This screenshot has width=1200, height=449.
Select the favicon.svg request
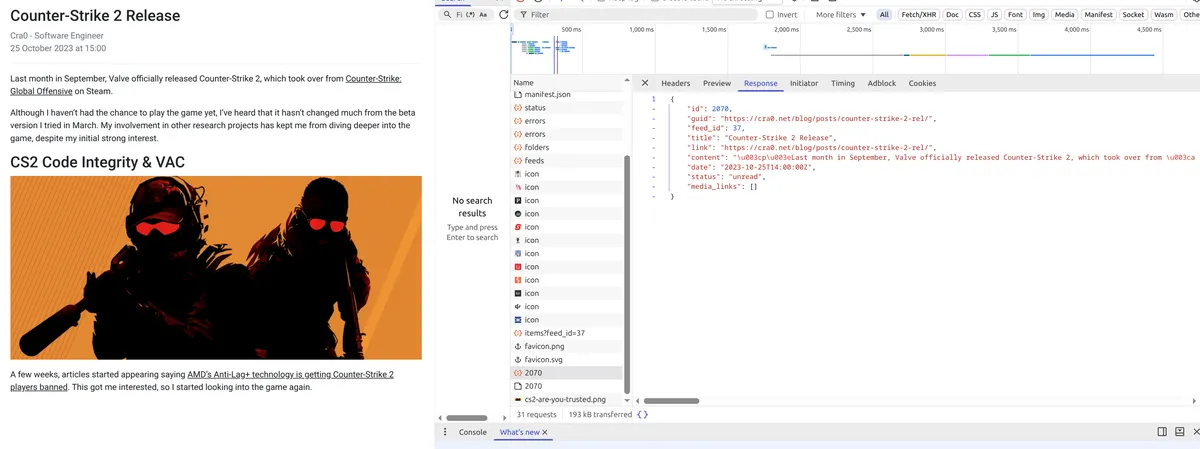[568, 359]
